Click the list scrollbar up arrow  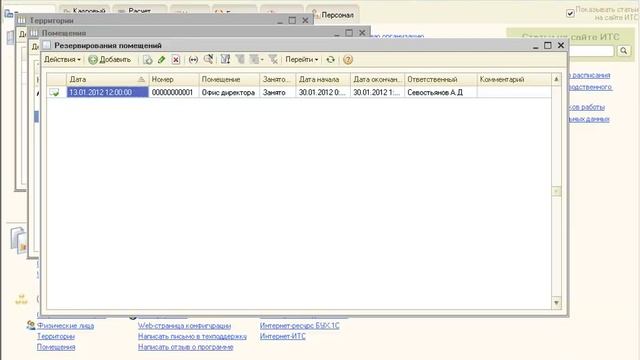coord(556,79)
